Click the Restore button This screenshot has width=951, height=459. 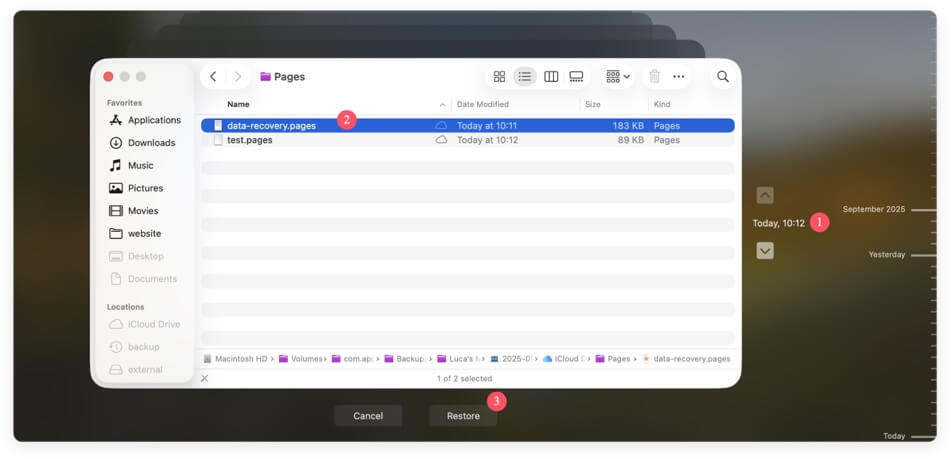tap(463, 416)
